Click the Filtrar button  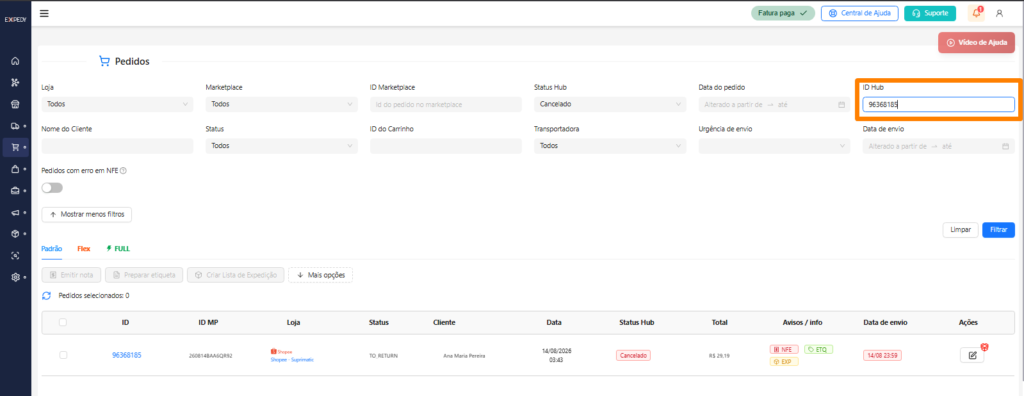pyautogui.click(x=999, y=230)
